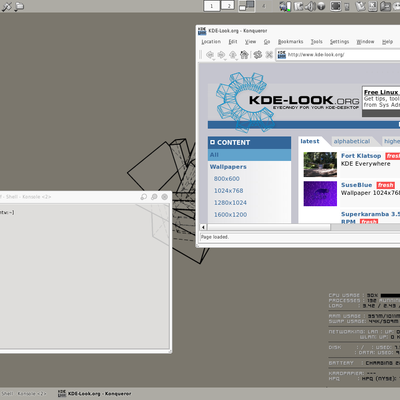Screen dimensions: 400x400
Task: Click the round globe tray icon
Action: pyautogui.click(x=321, y=6)
